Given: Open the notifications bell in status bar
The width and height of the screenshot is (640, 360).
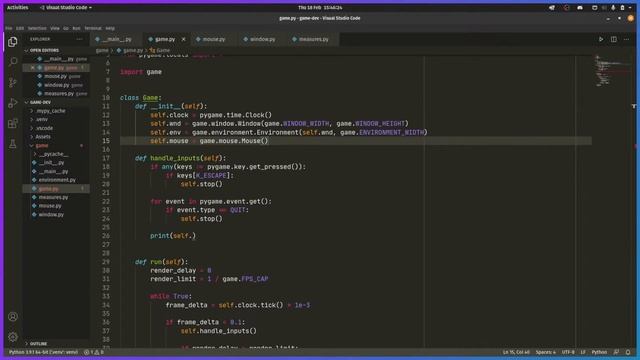Looking at the screenshot, I should (628, 352).
